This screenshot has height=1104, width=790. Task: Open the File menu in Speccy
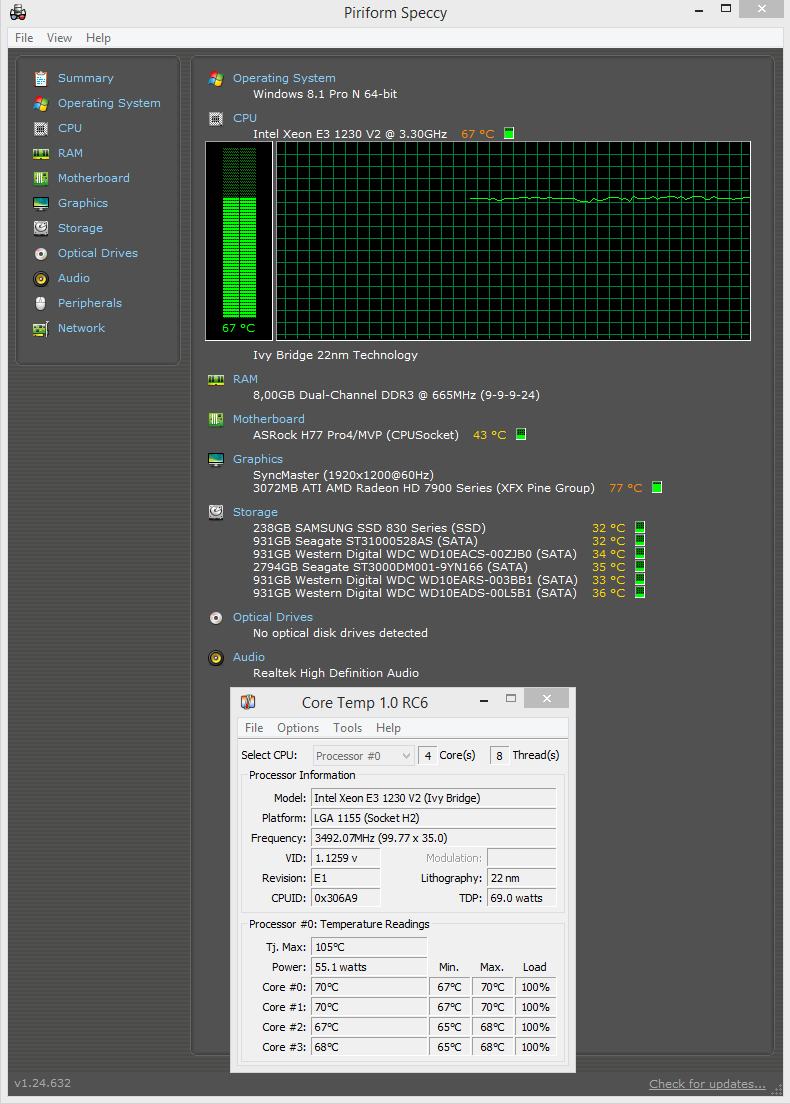(x=24, y=38)
